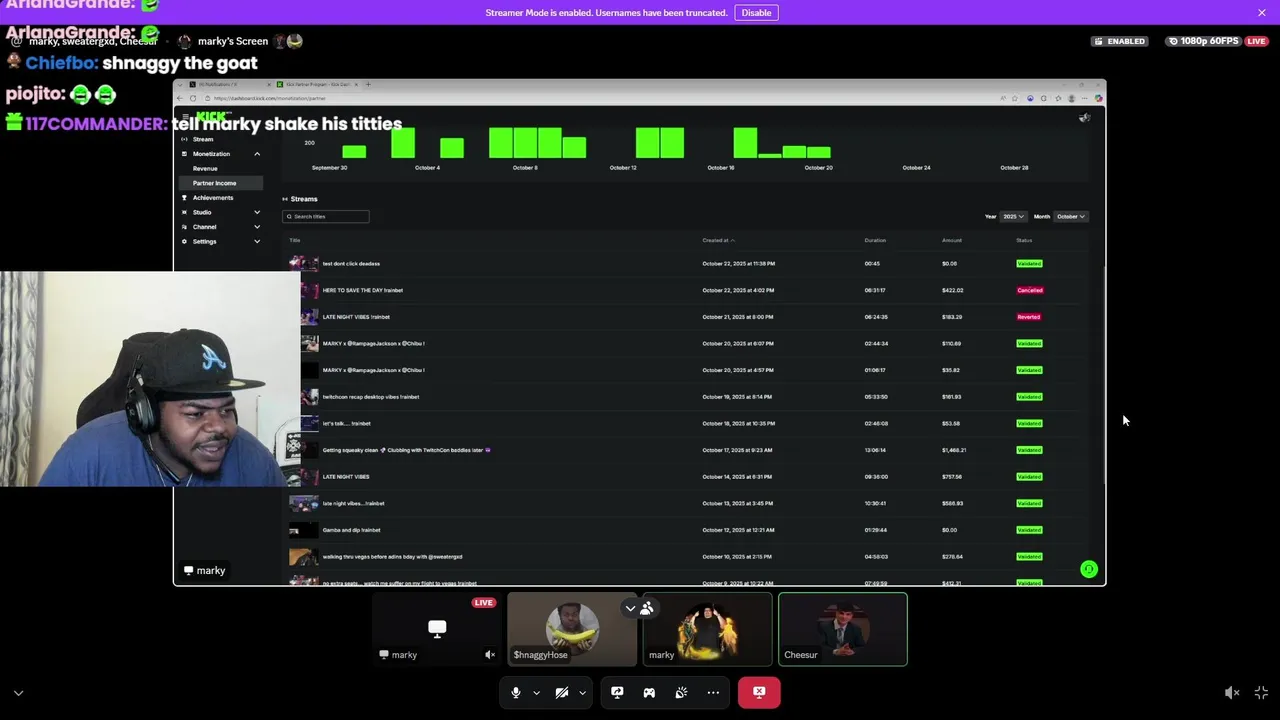Click the Kick logo in shared dashboard
The image size is (1280, 720).
(213, 117)
